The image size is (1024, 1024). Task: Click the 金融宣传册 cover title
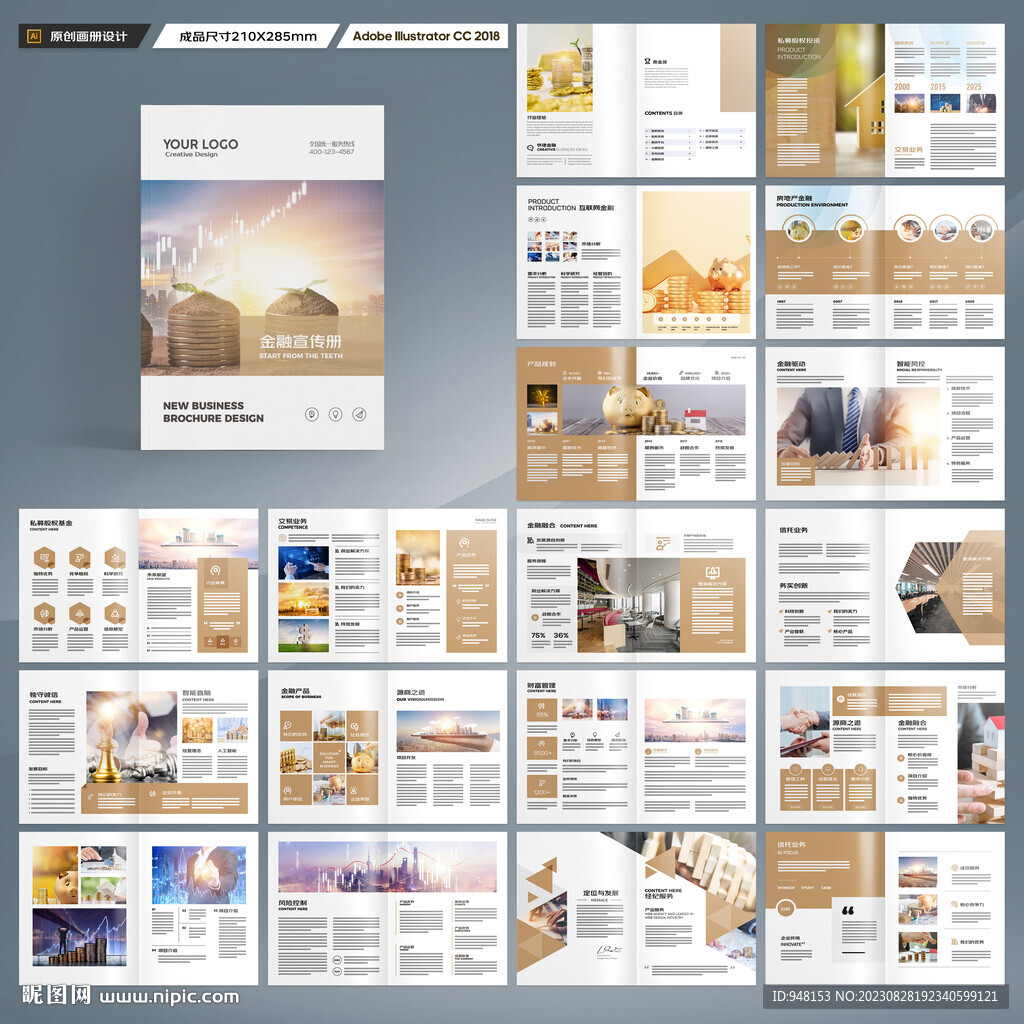300,342
